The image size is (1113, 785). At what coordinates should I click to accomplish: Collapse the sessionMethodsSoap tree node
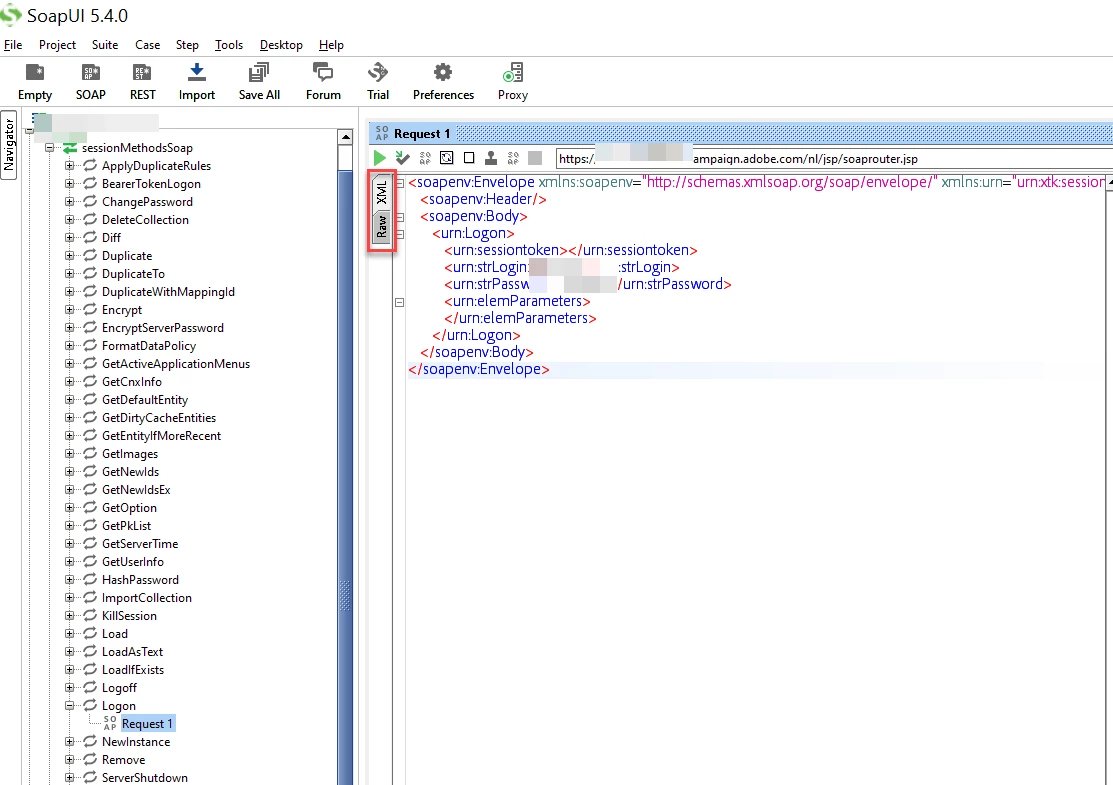pyautogui.click(x=49, y=148)
